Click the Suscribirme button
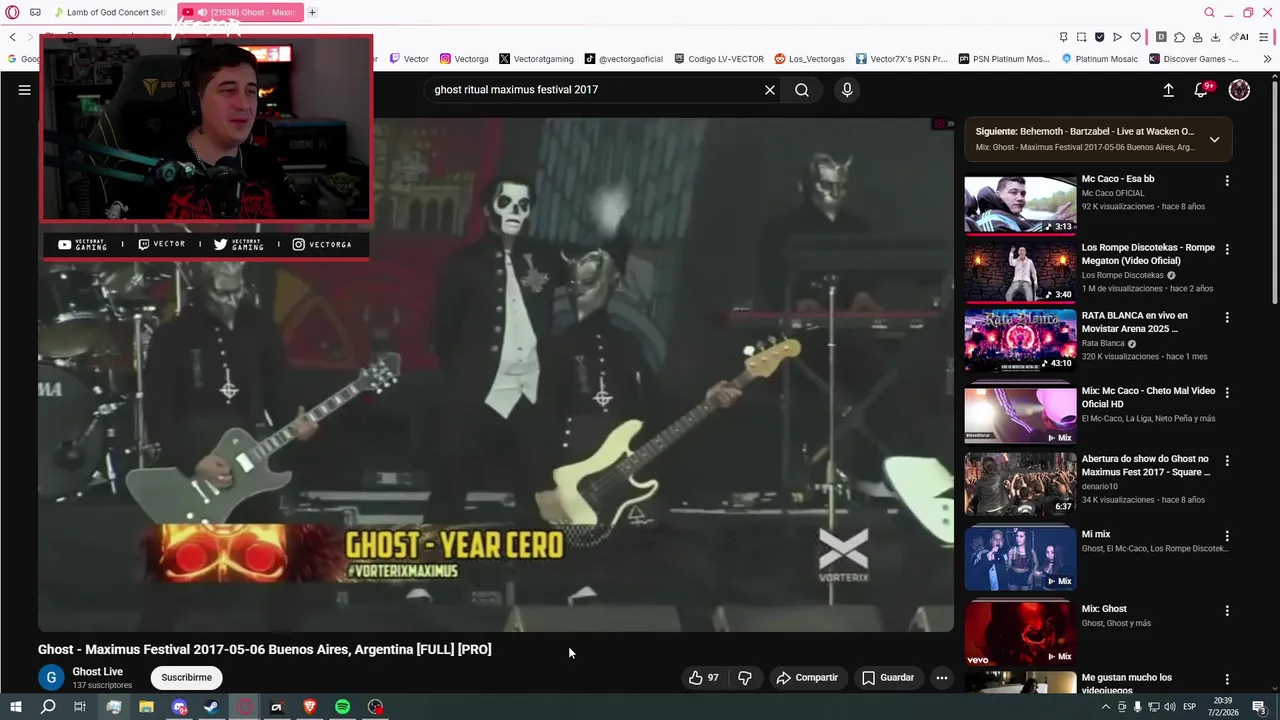1280x720 pixels. [x=187, y=677]
